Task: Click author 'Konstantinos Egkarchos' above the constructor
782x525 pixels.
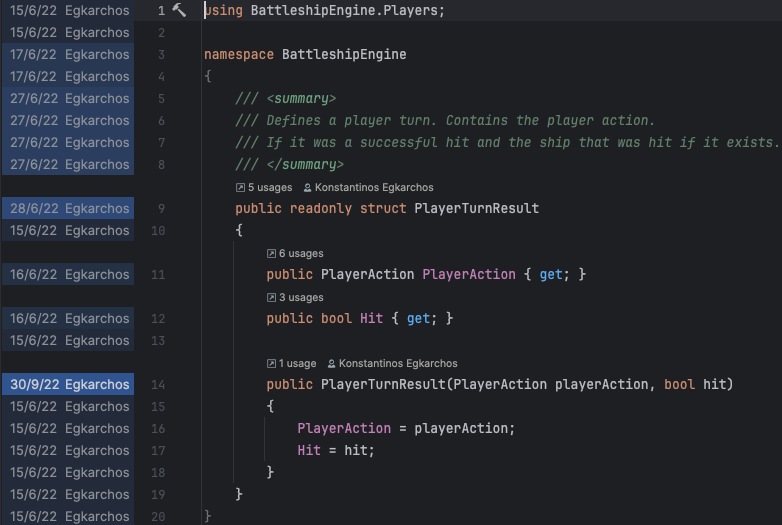Action: click(x=398, y=363)
